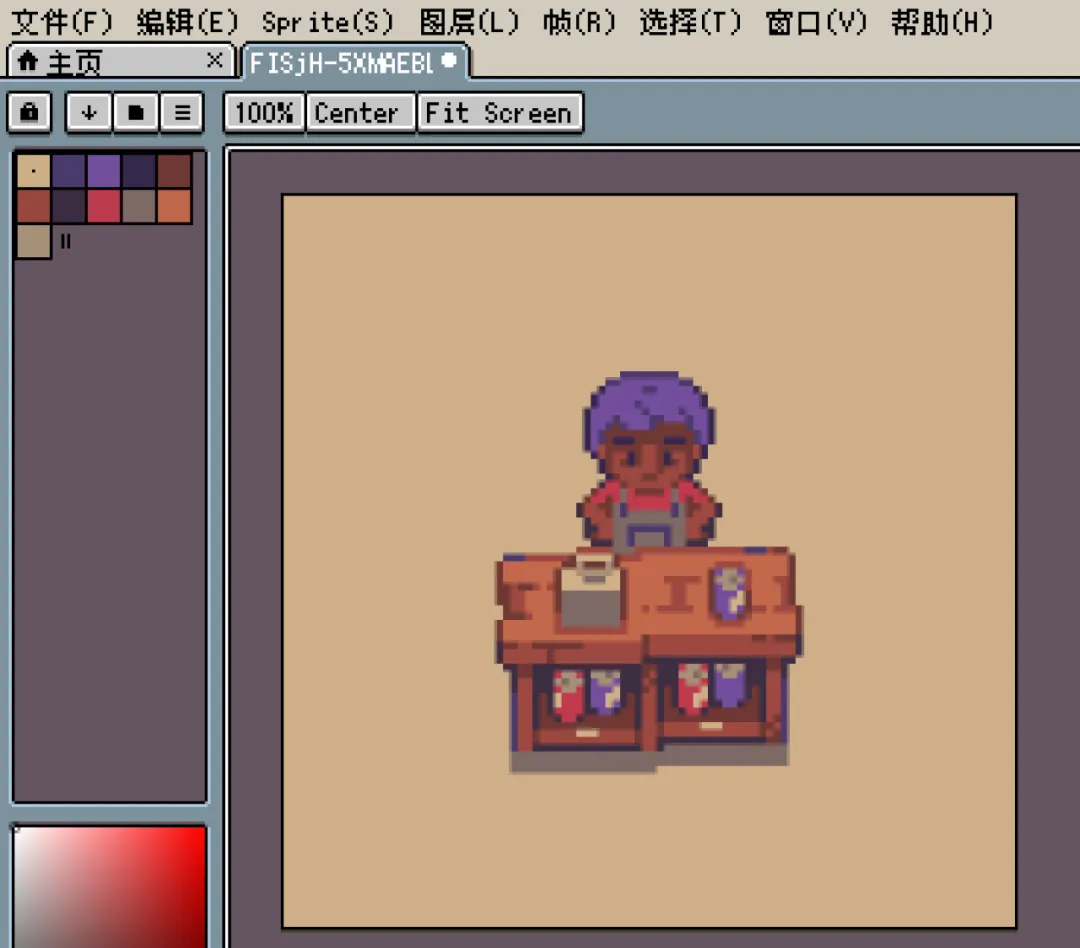Click the down-arrow sort icon above the palette
This screenshot has height=948, width=1080.
pyautogui.click(x=88, y=112)
